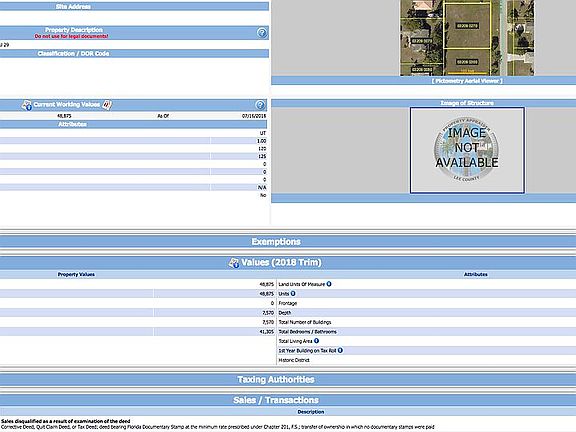Click the aerial parcel map thumbnail
Screen dimensions: 576x432
pos(467,38)
